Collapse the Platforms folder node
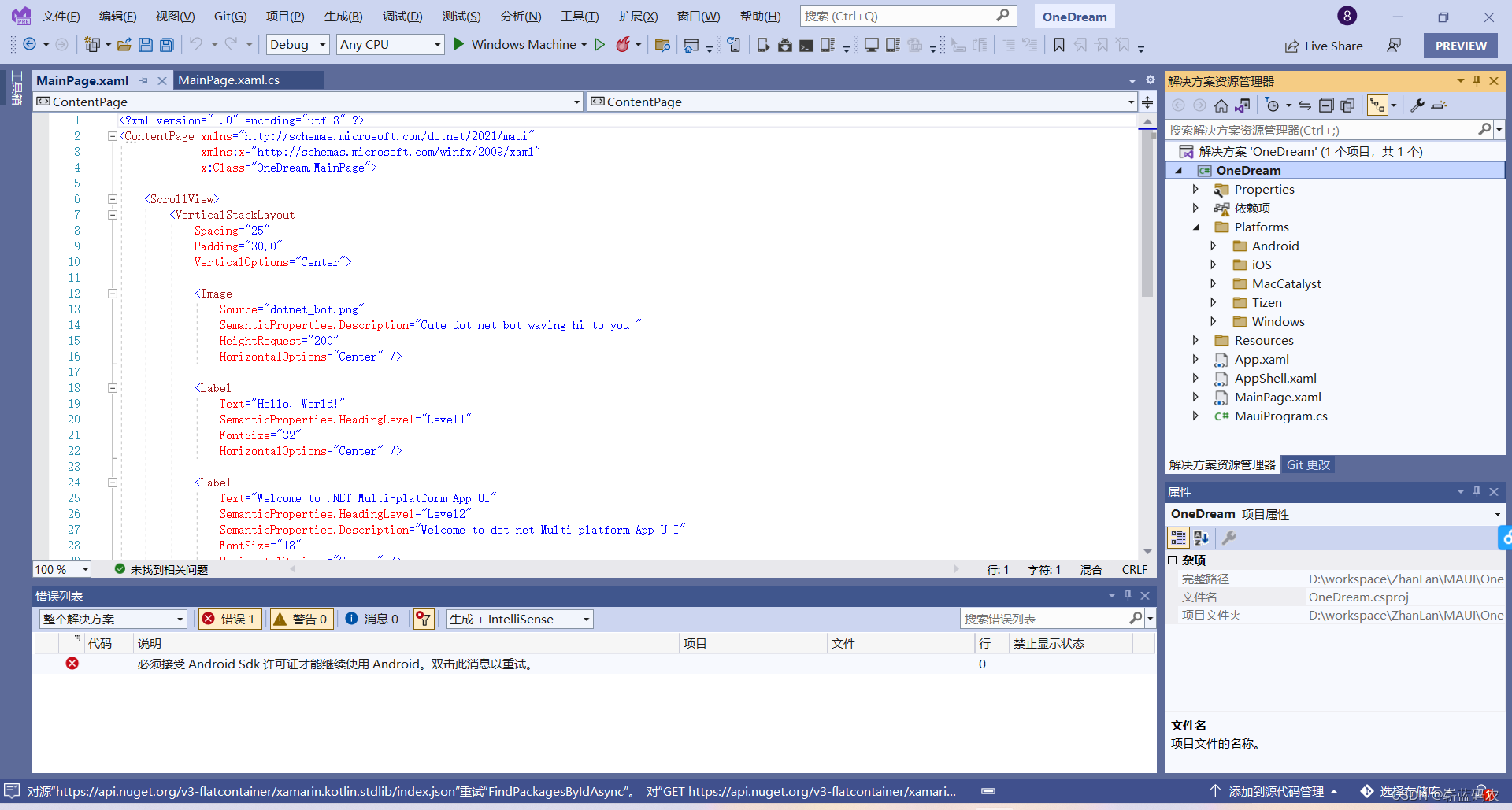The image size is (1512, 810). pos(1195,227)
